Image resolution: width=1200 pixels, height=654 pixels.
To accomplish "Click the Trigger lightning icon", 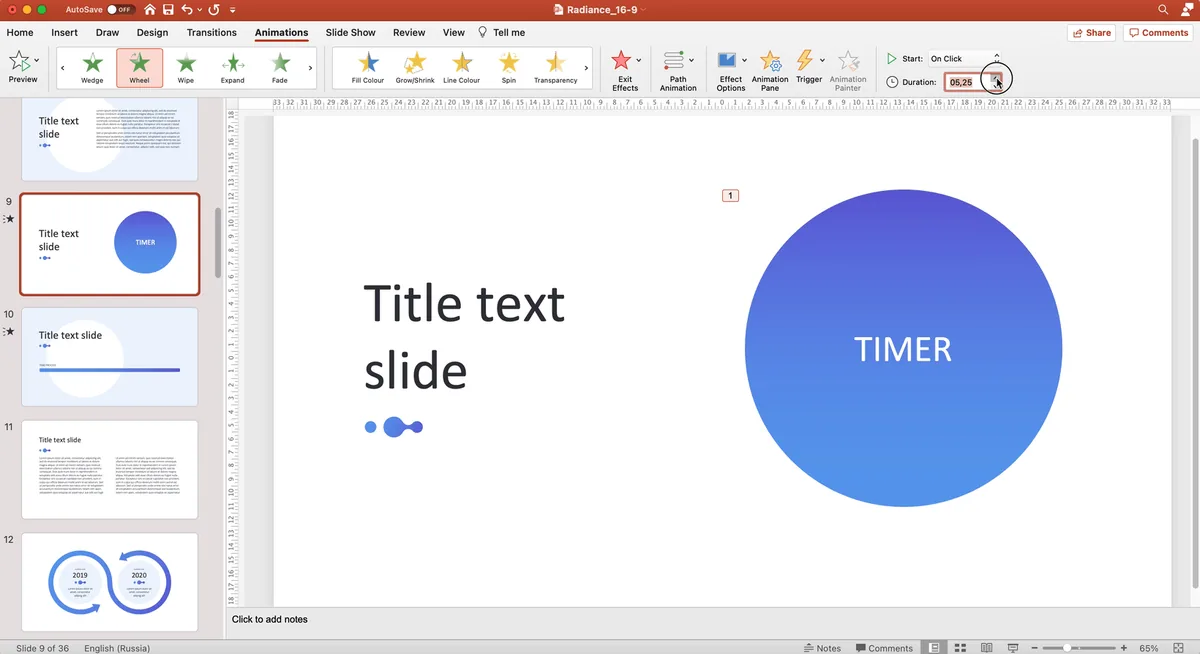I will 806,60.
